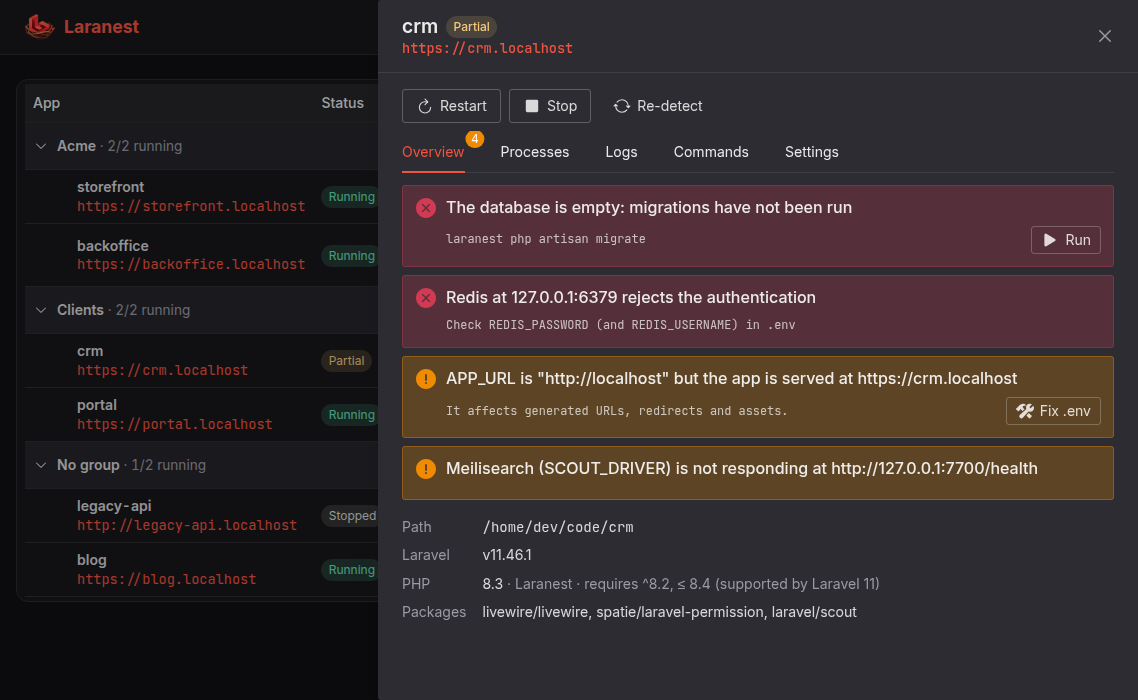Screen dimensions: 1138x700
Task: Click the 'laranest php artisan migrate' command text
Action: 546,239
